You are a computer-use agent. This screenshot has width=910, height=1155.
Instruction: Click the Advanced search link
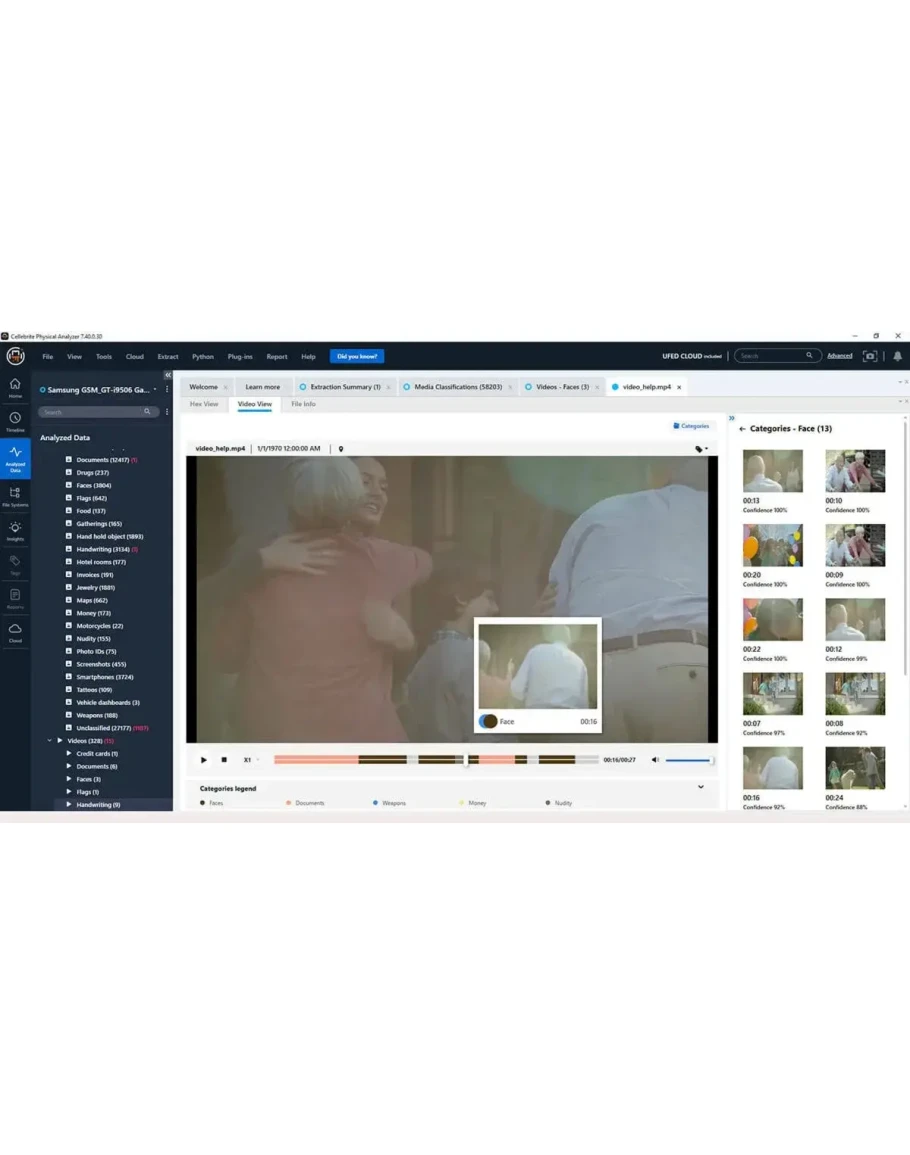pos(840,356)
